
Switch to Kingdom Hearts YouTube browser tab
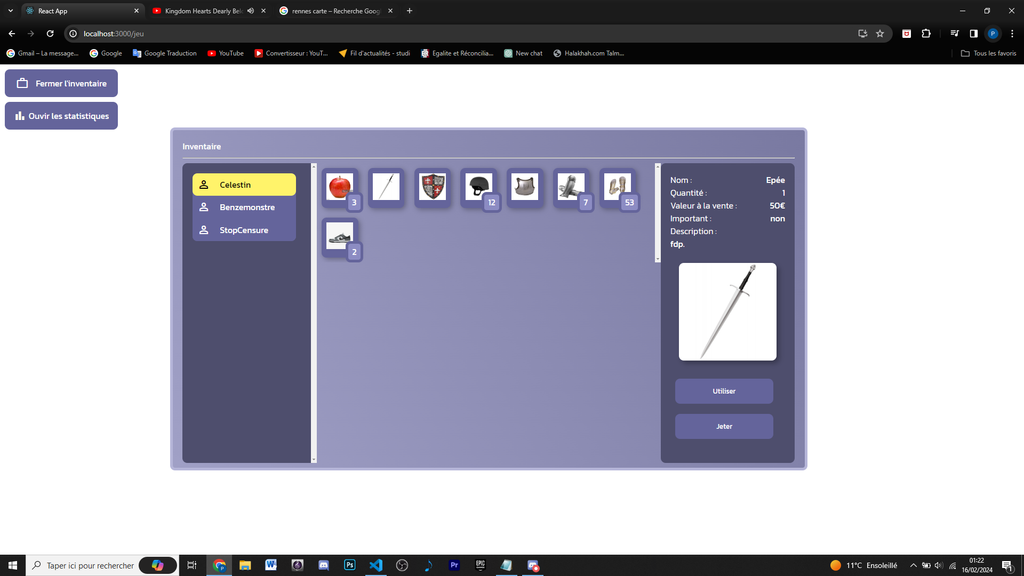tap(205, 11)
